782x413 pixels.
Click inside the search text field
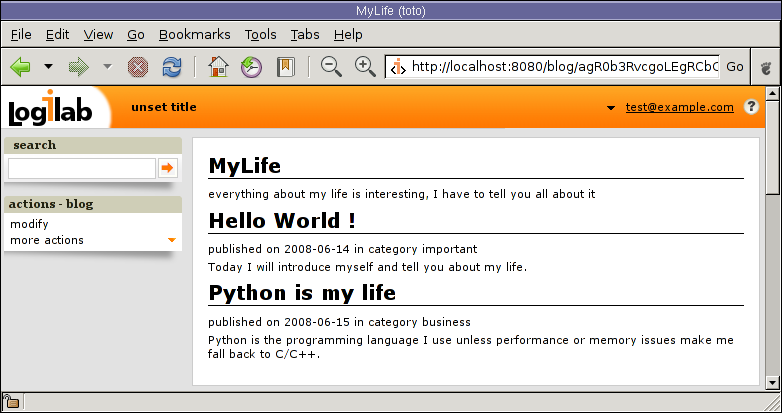coord(81,168)
